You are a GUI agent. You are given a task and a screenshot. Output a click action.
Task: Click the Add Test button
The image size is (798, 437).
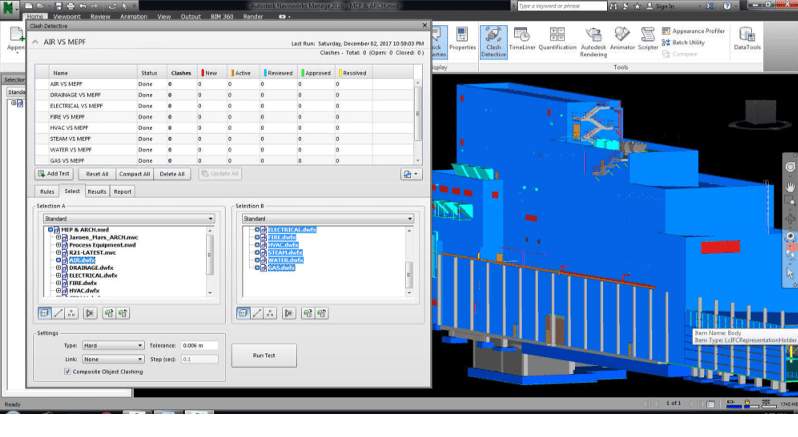(x=54, y=173)
